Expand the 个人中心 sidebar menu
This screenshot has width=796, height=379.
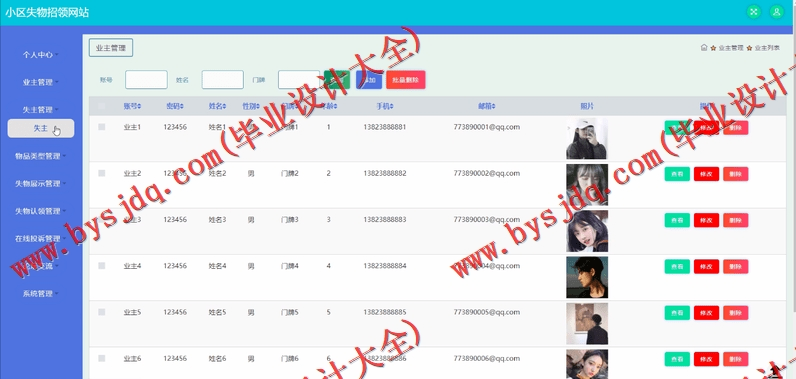pos(41,54)
